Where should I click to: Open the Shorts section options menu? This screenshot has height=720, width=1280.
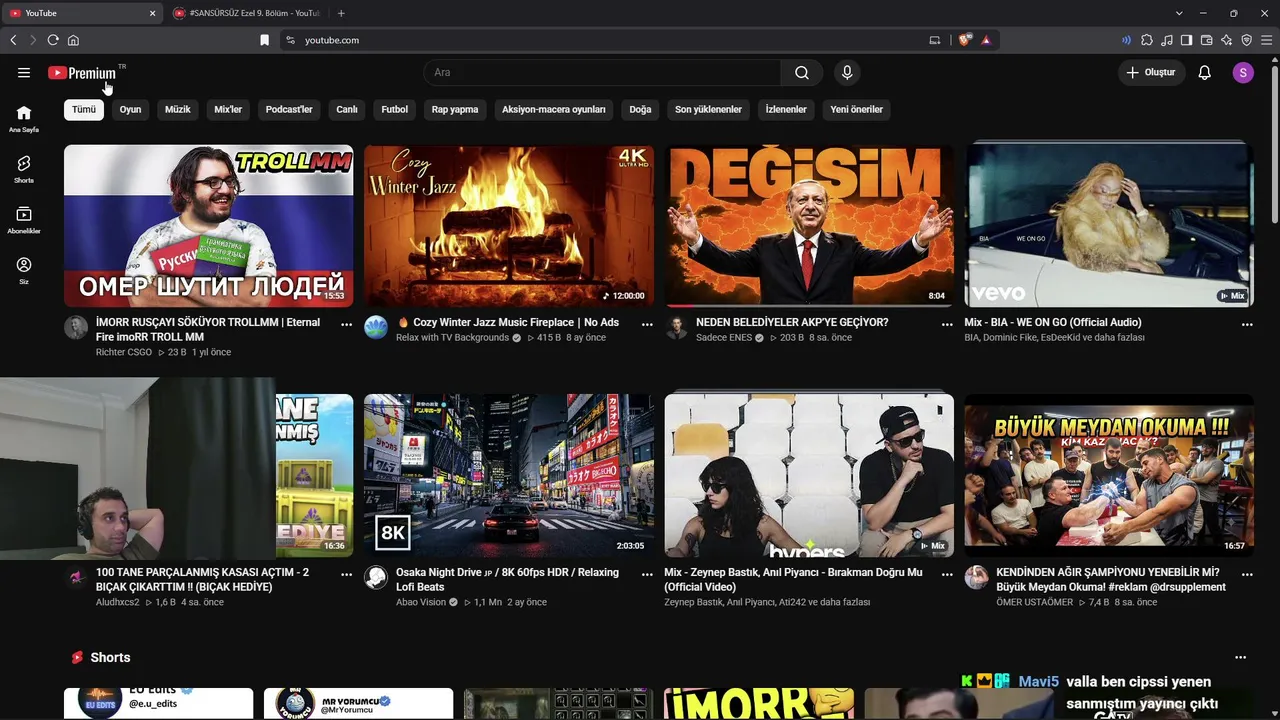pos(1240,657)
